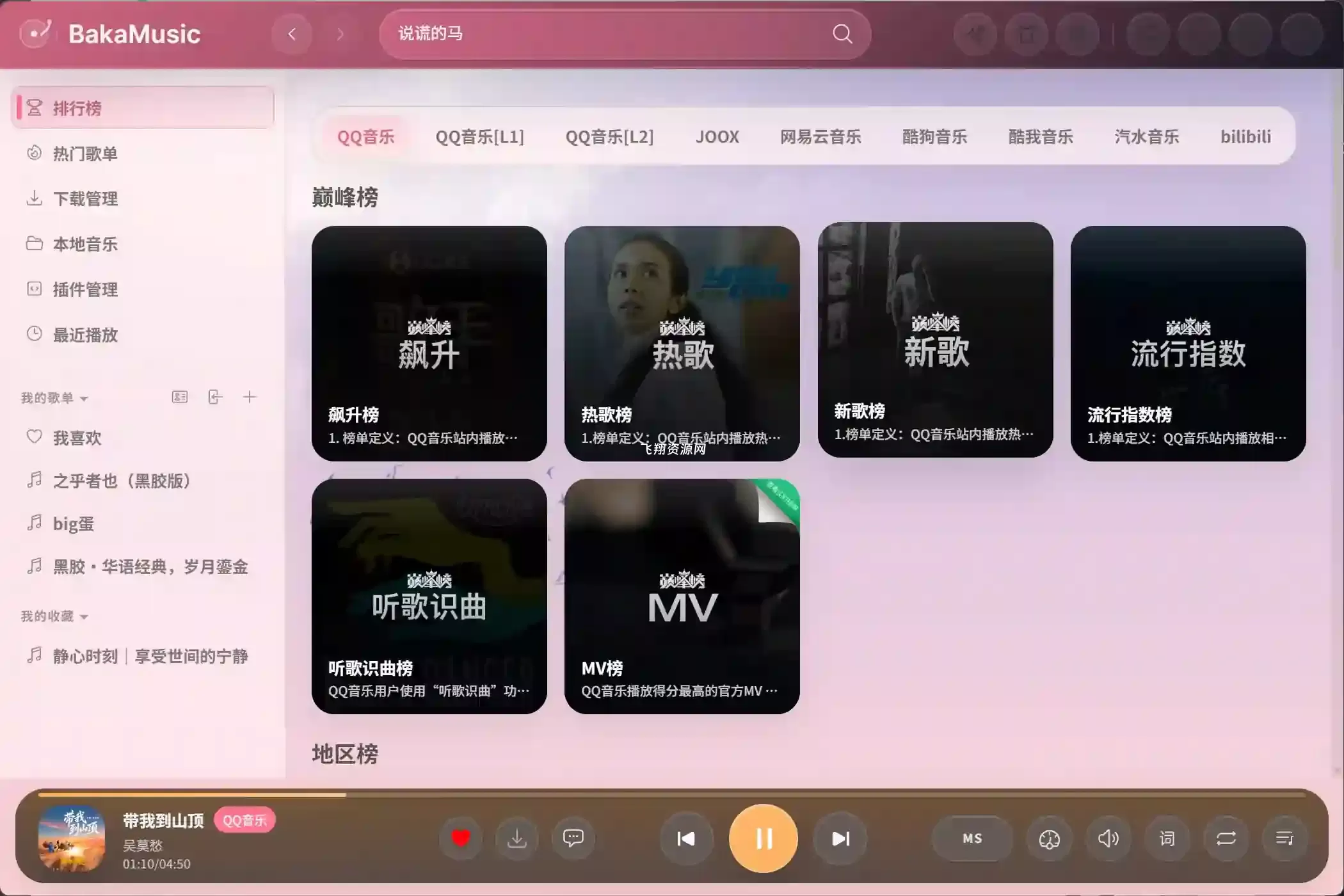Open the volume speaker control
The image size is (1344, 896).
1108,838
